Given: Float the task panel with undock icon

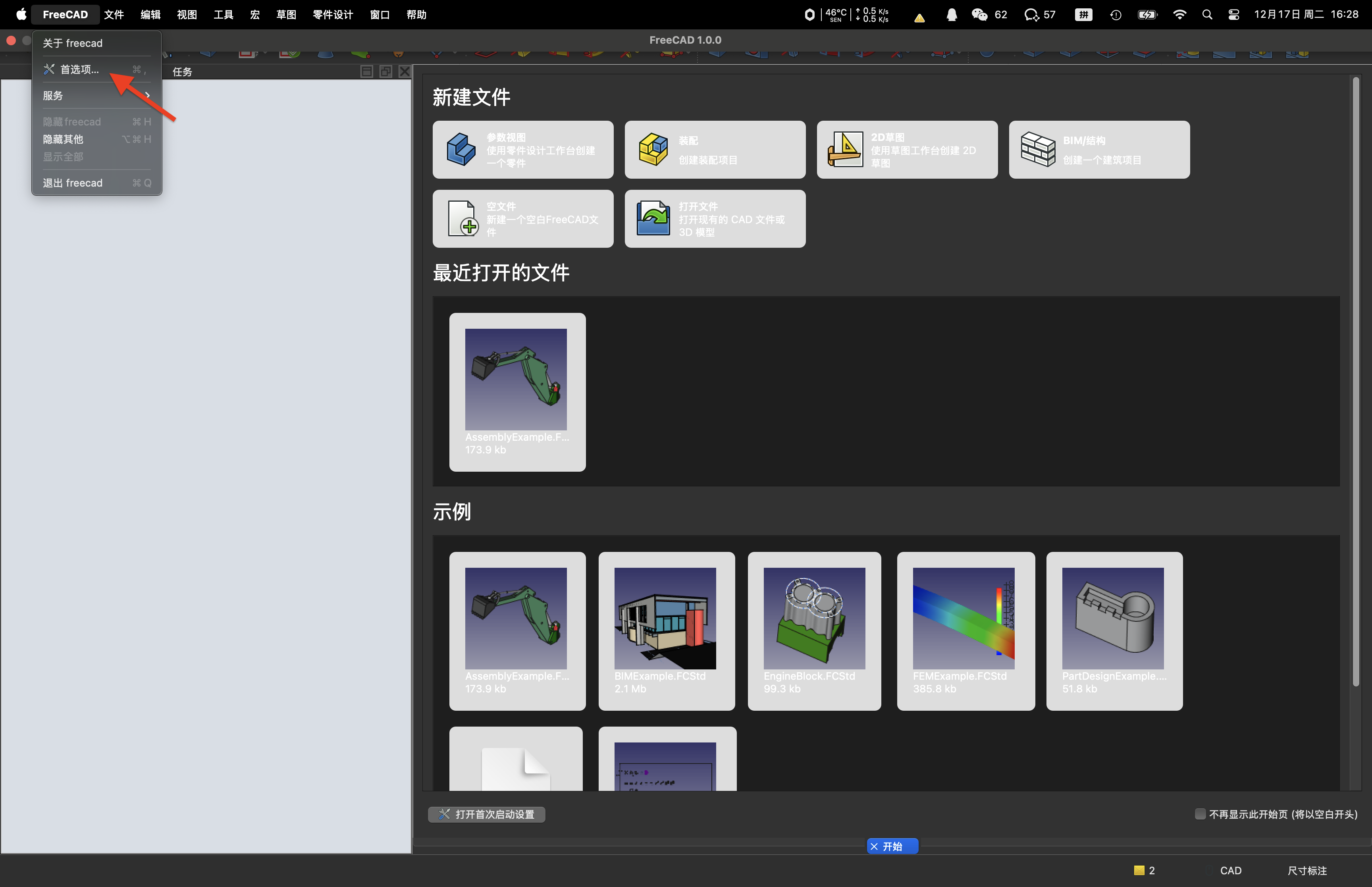Looking at the screenshot, I should pos(386,71).
